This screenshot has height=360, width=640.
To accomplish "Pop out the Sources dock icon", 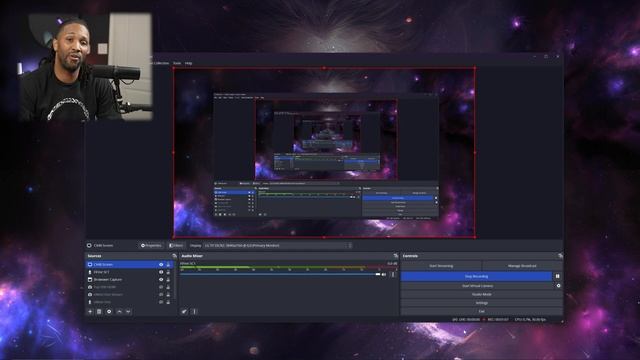I will 175,256.
